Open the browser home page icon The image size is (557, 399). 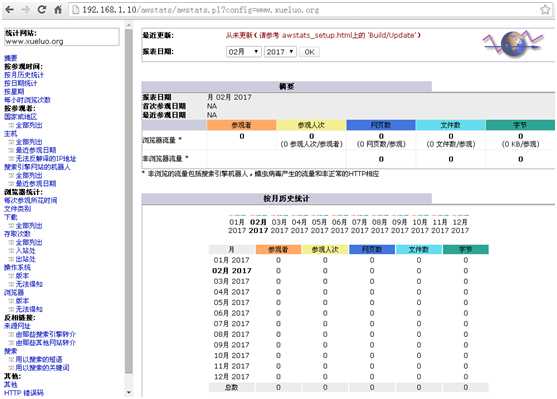58,10
